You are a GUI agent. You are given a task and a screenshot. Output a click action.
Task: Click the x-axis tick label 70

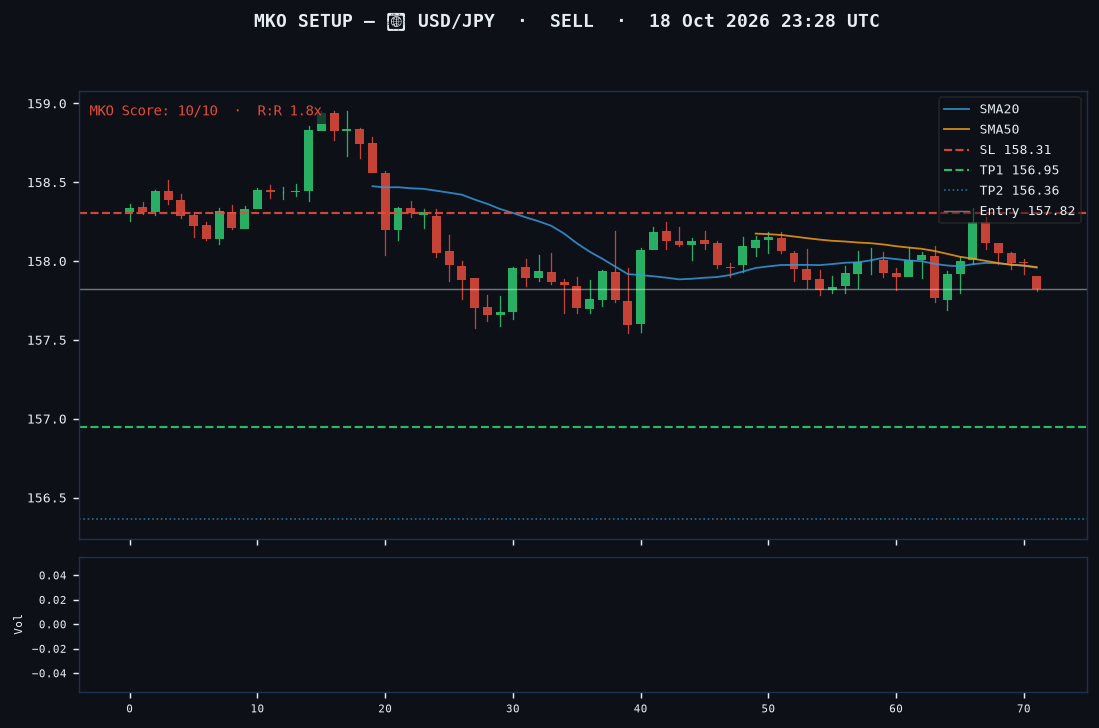[x=1024, y=709]
